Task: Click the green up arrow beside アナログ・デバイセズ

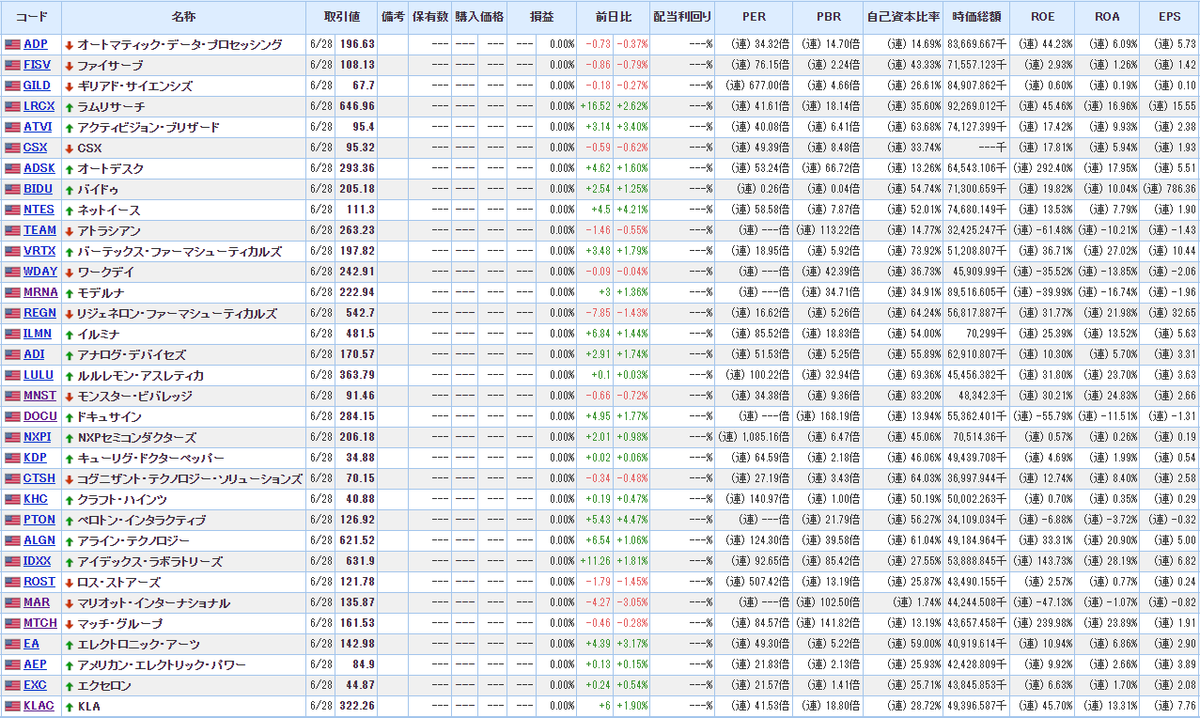Action: pyautogui.click(x=69, y=355)
